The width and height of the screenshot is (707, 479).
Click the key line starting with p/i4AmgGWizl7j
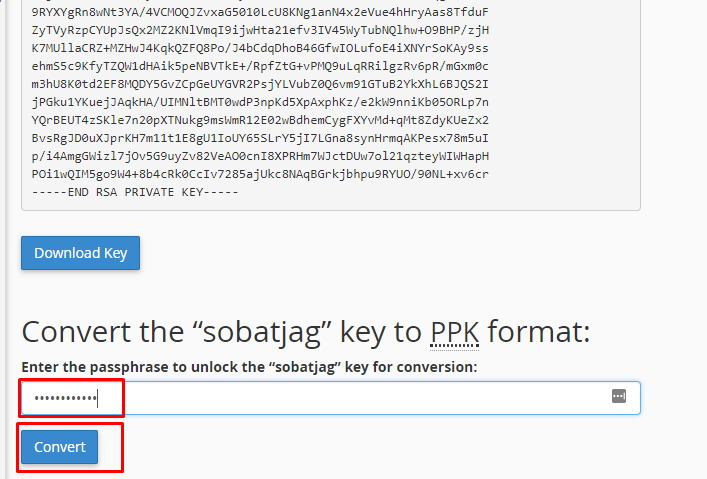point(260,157)
